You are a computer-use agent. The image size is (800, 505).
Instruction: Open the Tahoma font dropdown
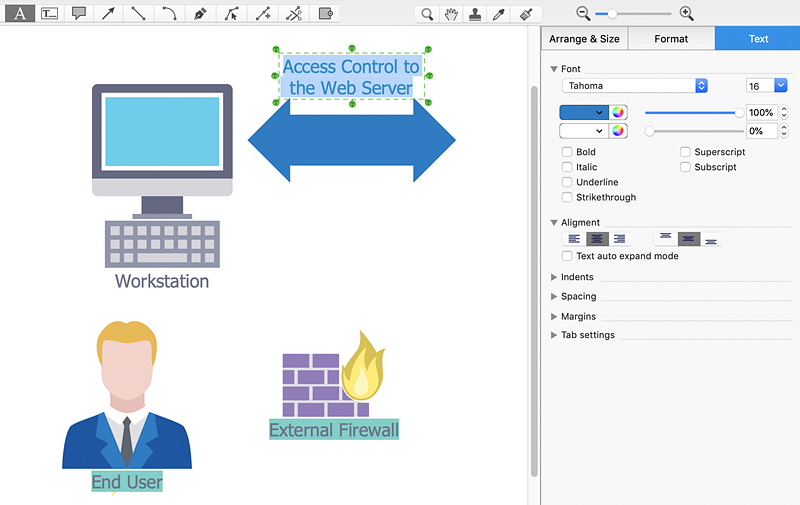click(x=635, y=86)
